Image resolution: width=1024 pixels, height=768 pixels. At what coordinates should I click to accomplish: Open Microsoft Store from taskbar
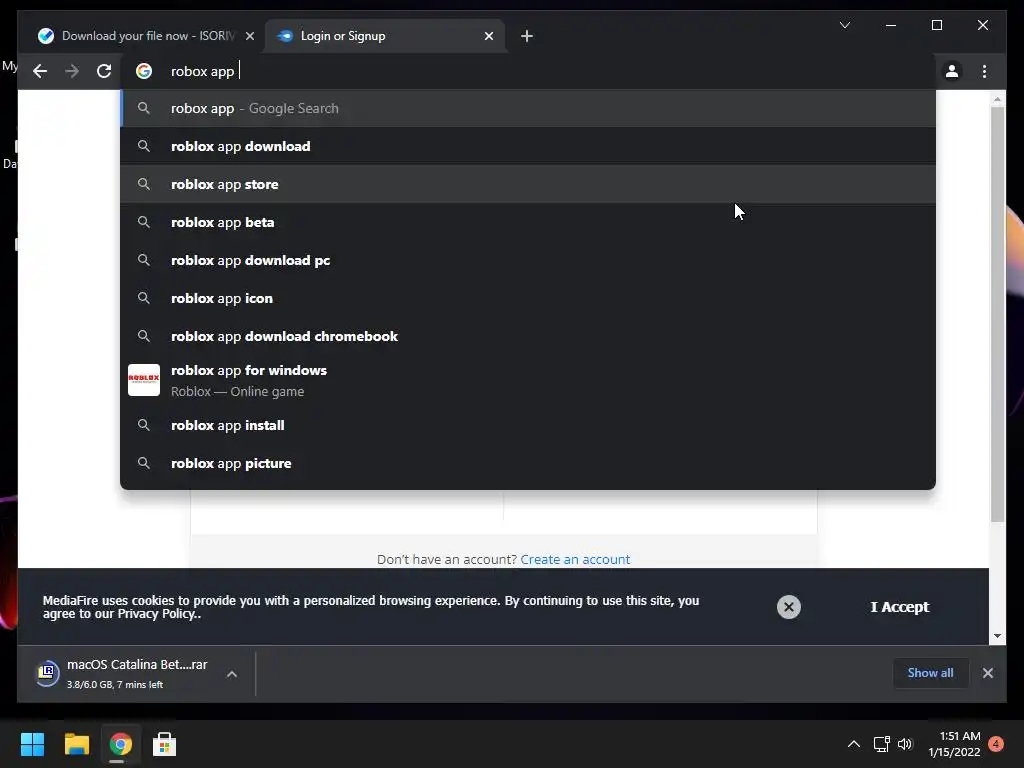164,744
